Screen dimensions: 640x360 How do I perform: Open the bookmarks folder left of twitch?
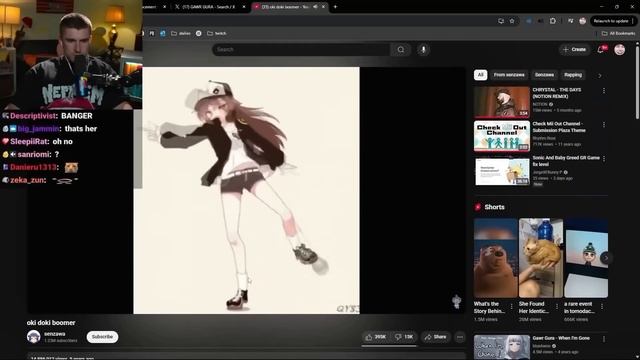coord(180,33)
